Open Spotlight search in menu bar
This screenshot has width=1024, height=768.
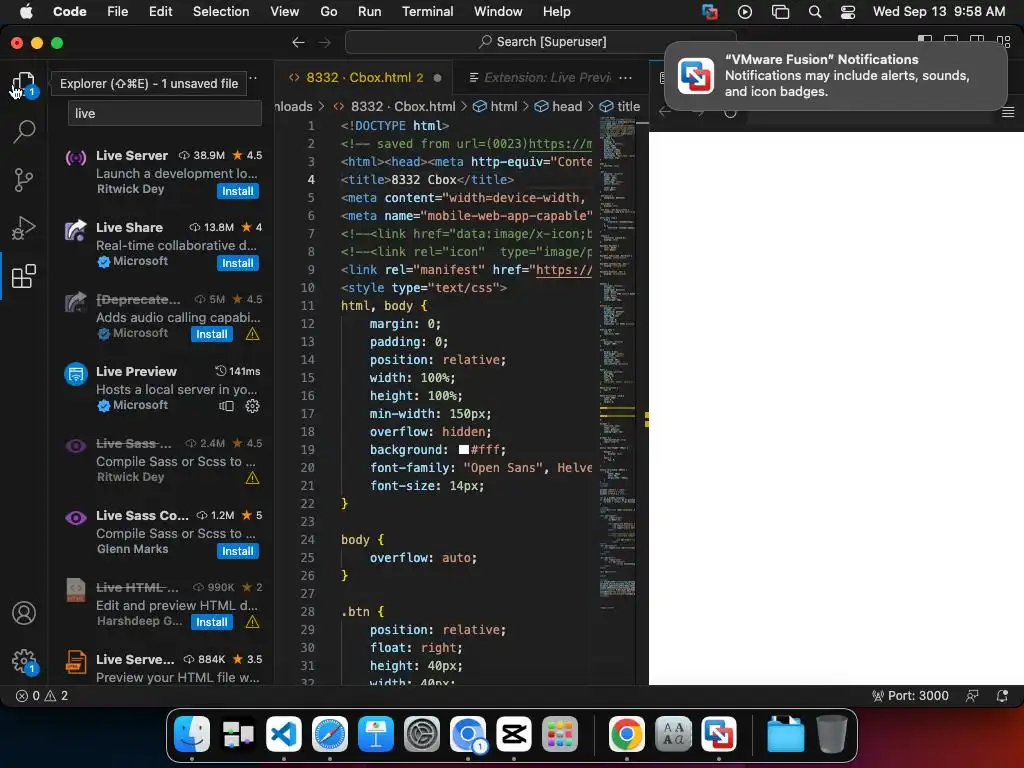(814, 12)
